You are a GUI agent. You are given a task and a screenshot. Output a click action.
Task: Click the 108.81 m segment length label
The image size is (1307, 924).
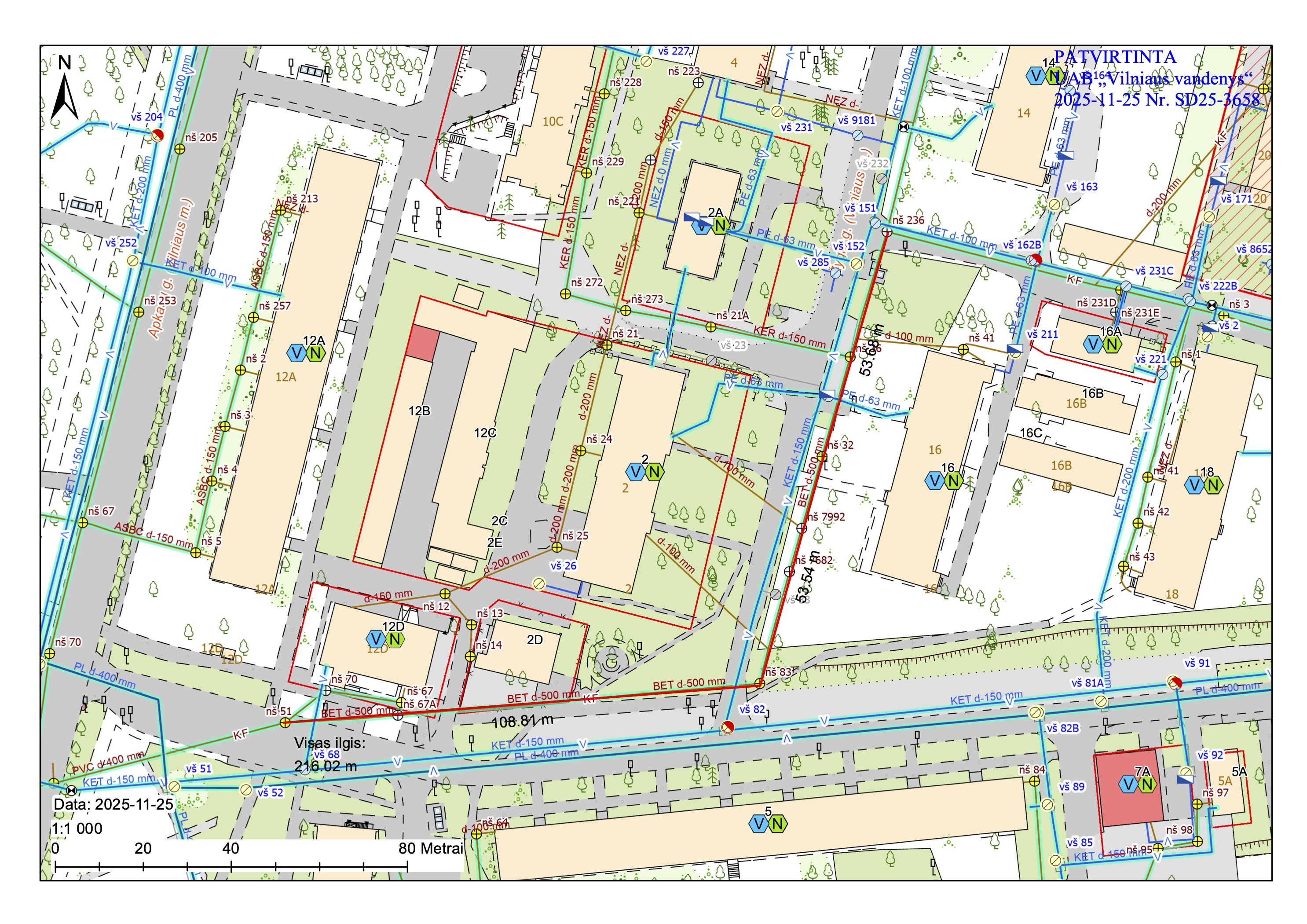tap(523, 721)
